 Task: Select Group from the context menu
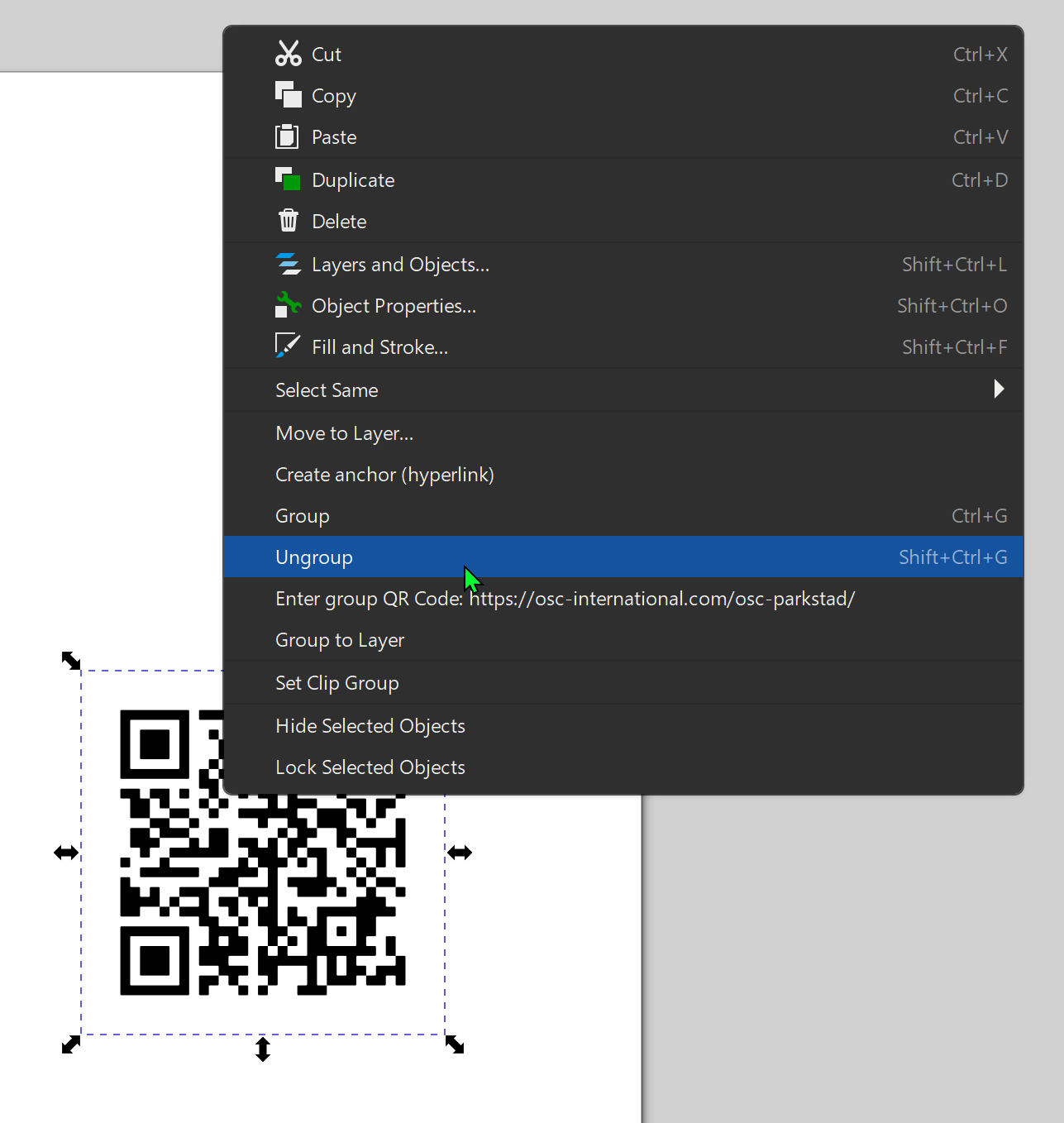(x=302, y=515)
